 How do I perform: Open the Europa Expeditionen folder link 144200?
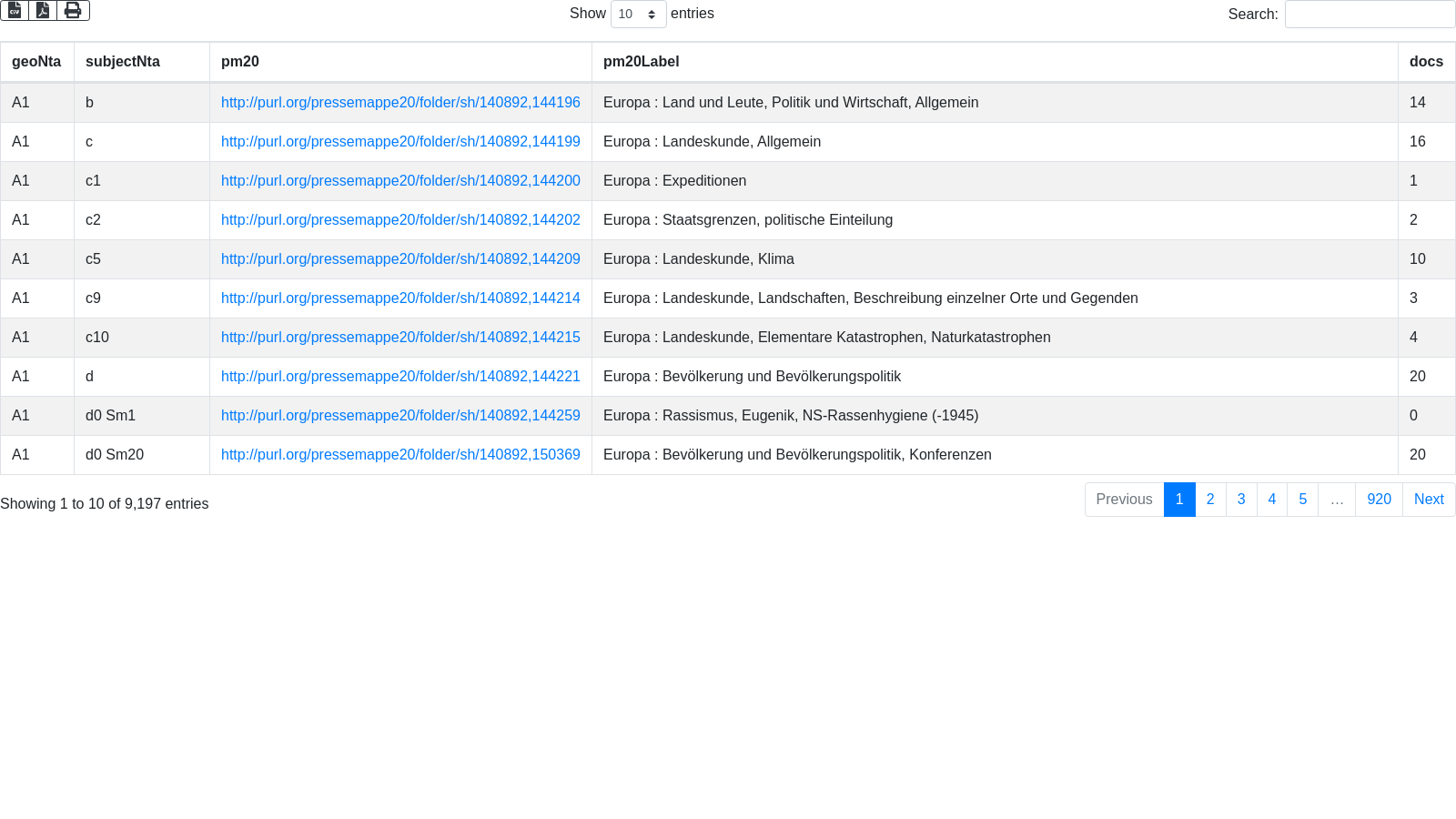(x=400, y=181)
